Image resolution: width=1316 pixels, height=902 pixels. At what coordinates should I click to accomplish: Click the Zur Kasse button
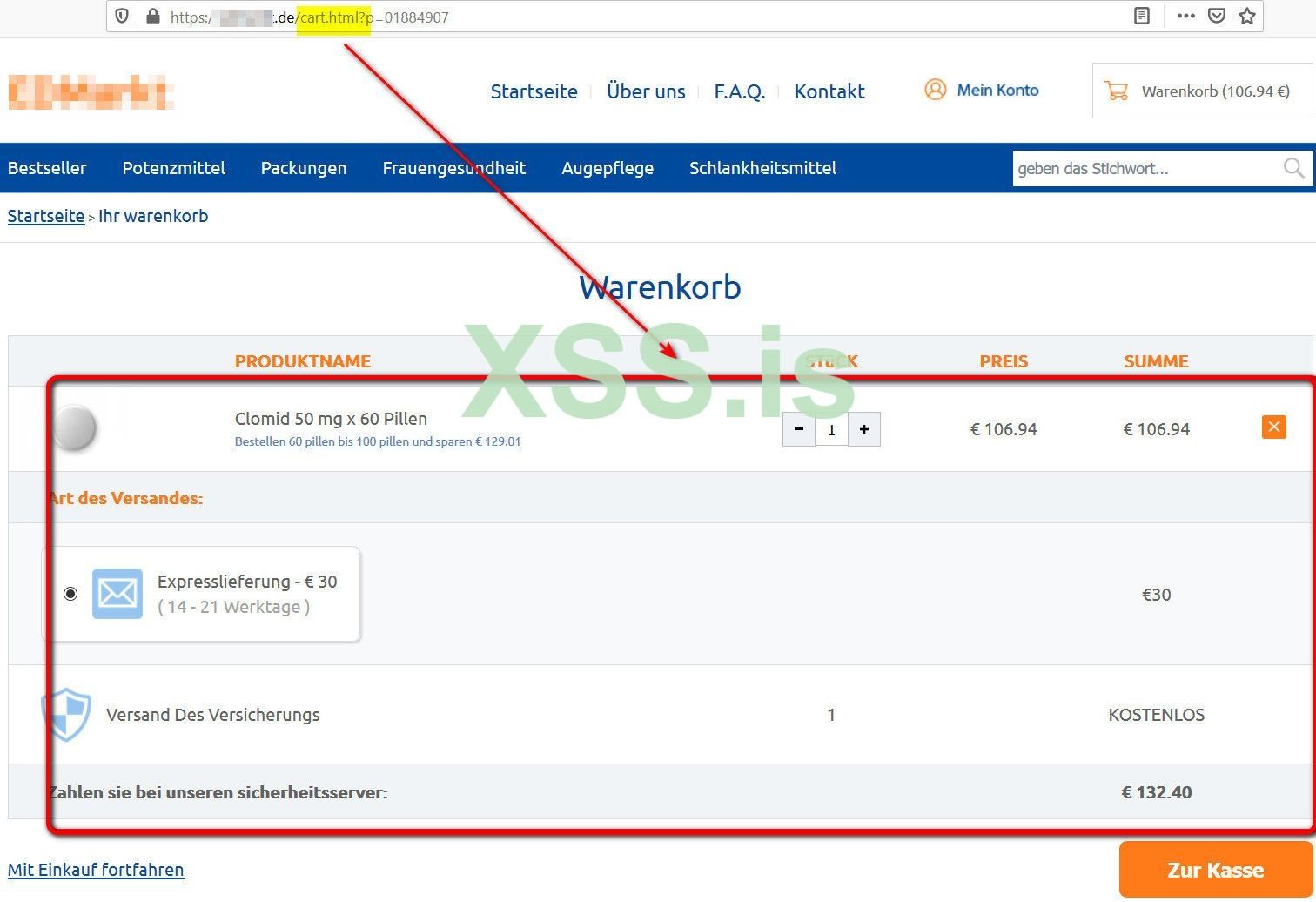(x=1216, y=870)
